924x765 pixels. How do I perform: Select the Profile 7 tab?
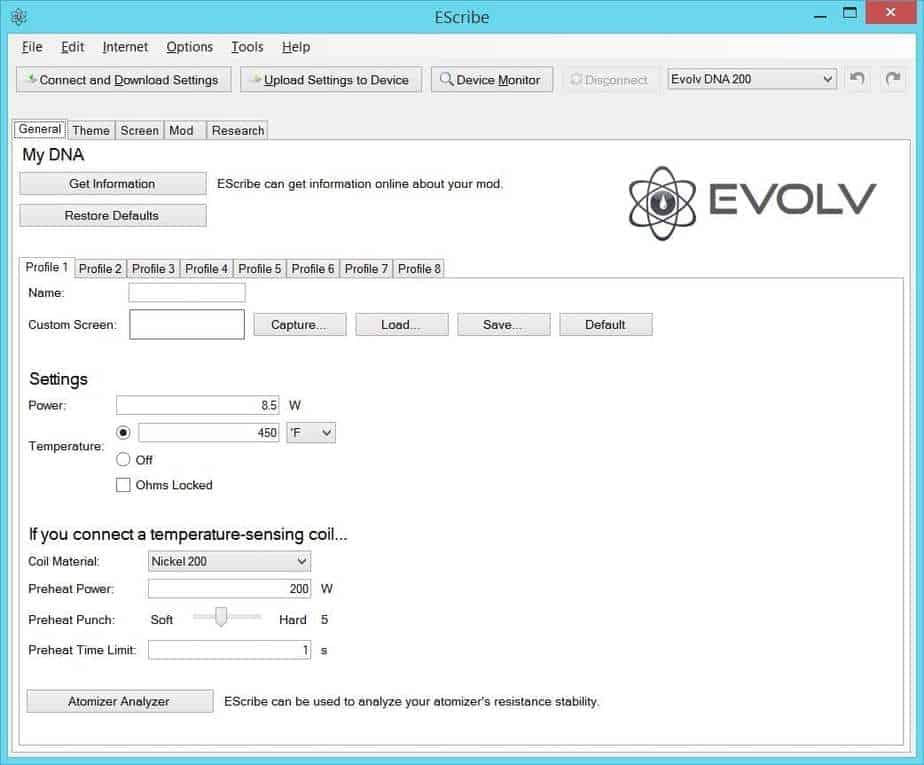click(366, 269)
